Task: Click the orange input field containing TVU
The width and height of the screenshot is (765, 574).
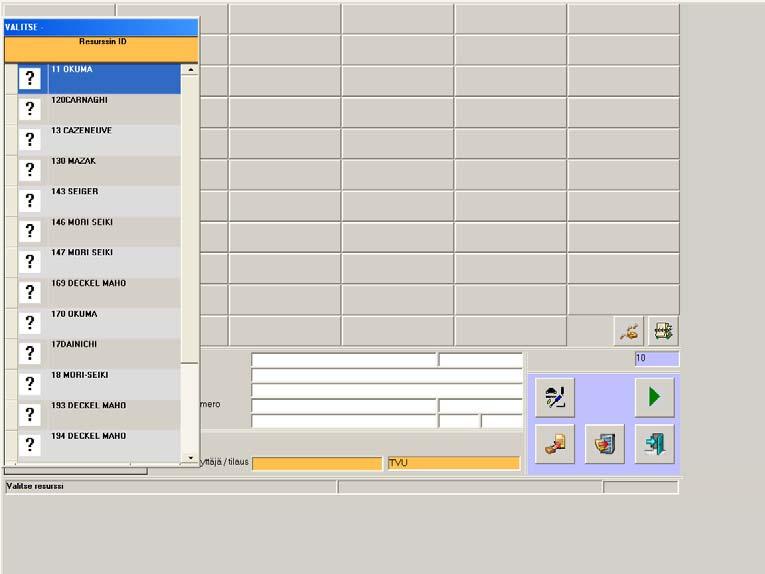Action: click(454, 463)
